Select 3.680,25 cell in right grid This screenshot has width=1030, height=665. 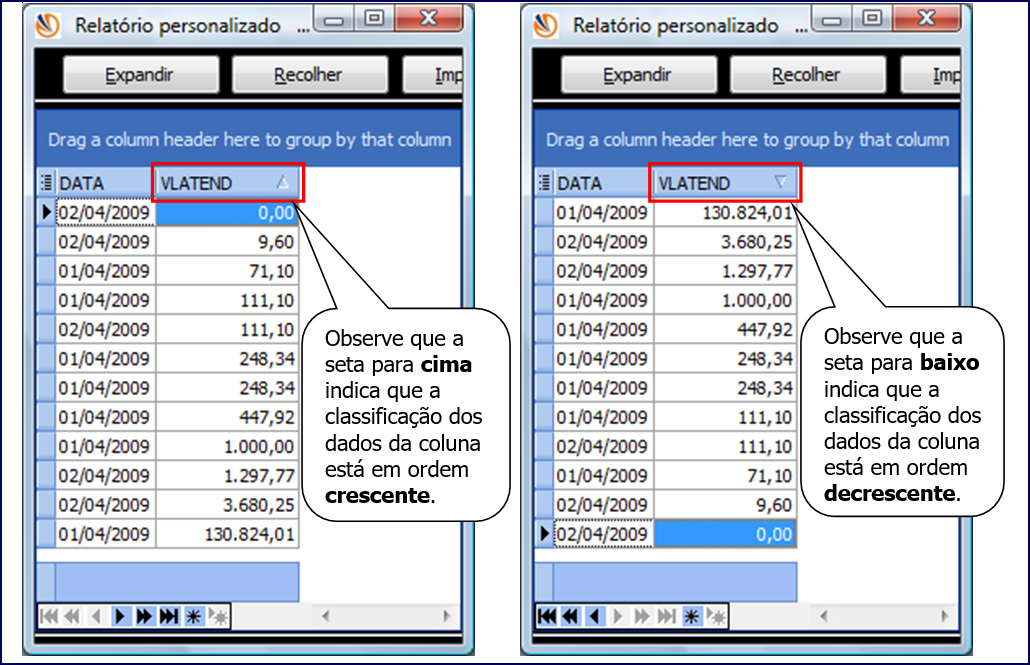725,242
